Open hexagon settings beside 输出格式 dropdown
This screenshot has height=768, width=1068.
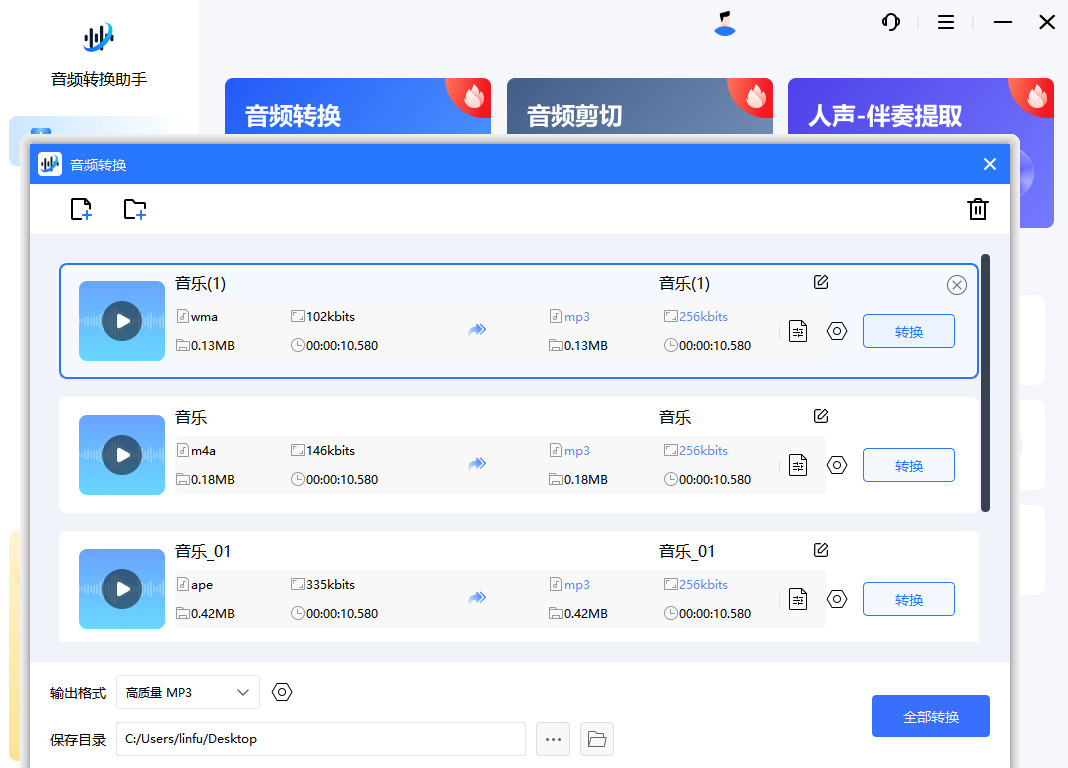(x=281, y=692)
